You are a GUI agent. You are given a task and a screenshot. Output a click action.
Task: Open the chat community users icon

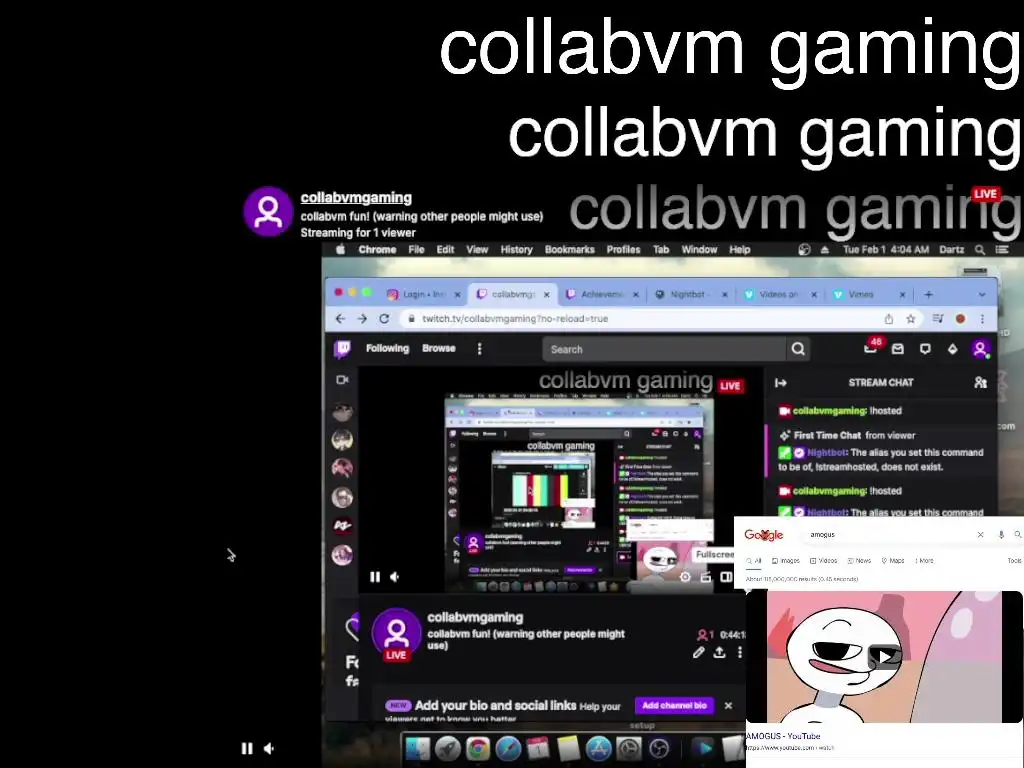click(980, 383)
